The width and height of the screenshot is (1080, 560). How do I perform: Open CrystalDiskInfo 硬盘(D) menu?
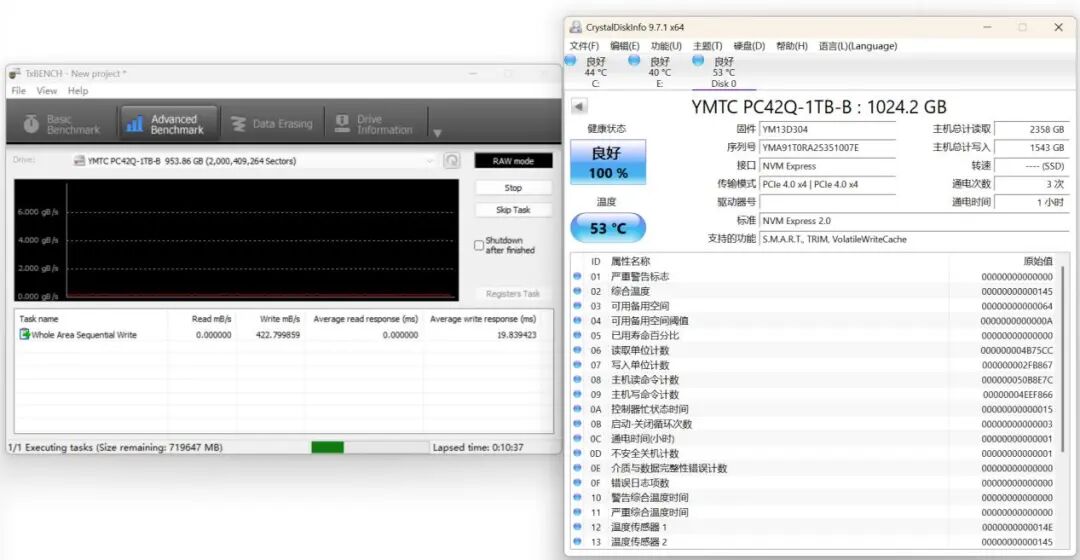point(749,46)
